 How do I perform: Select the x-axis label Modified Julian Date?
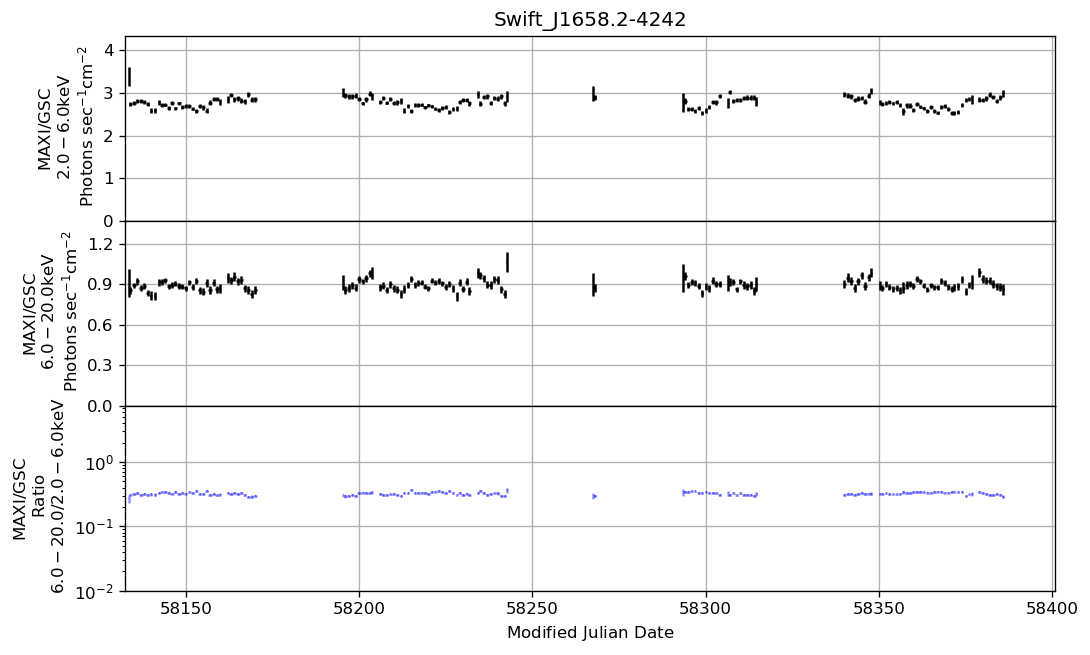590,632
